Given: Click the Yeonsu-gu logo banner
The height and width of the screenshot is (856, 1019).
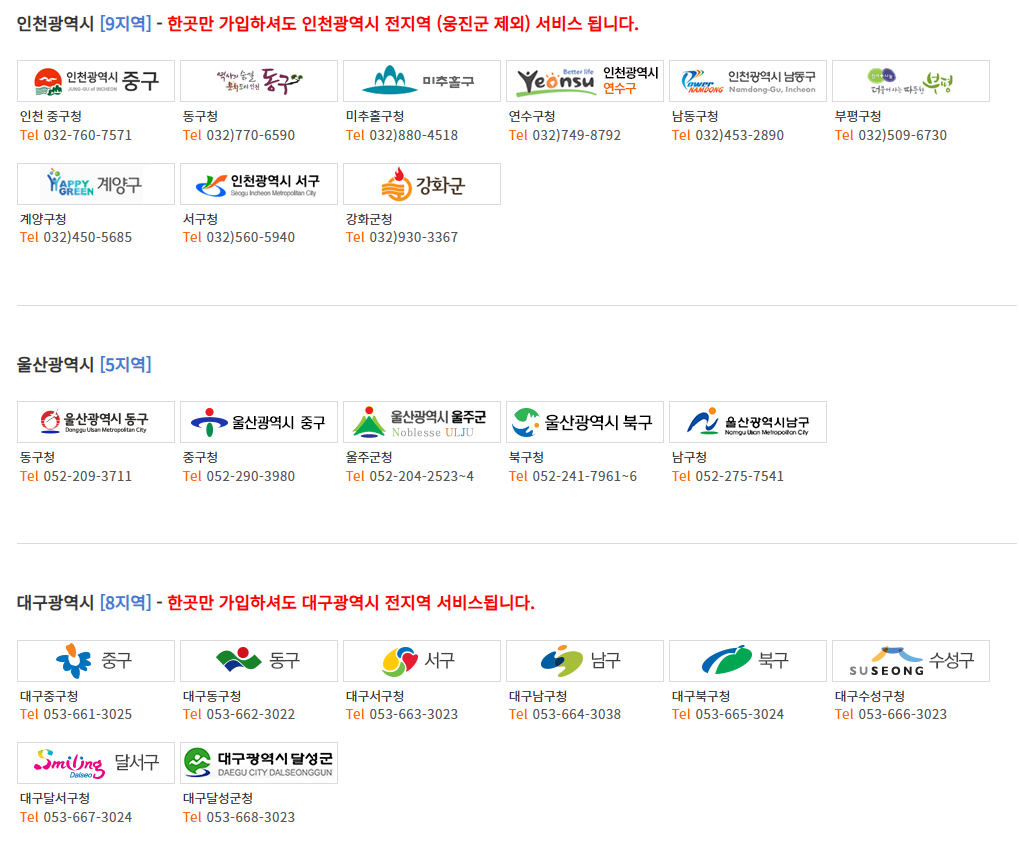Looking at the screenshot, I should (585, 81).
